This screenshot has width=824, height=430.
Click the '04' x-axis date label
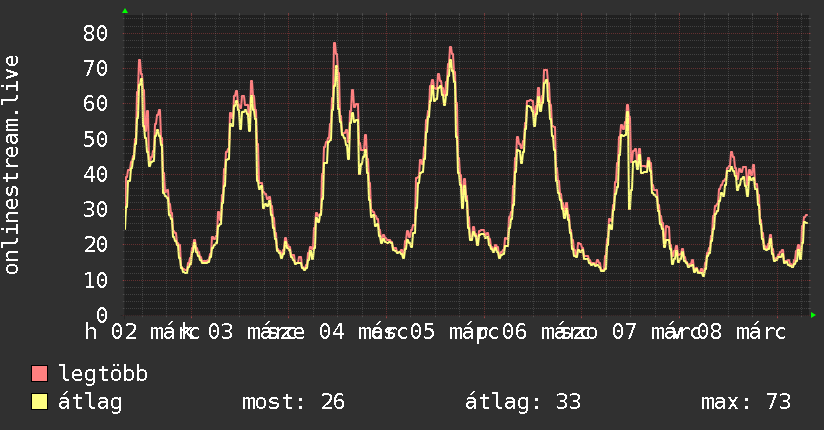pos(332,332)
